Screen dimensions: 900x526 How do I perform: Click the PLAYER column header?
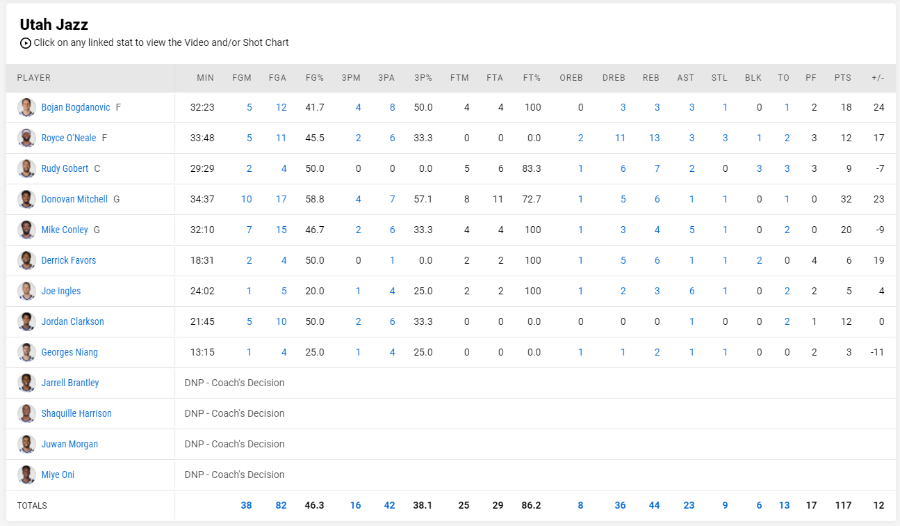[x=34, y=78]
